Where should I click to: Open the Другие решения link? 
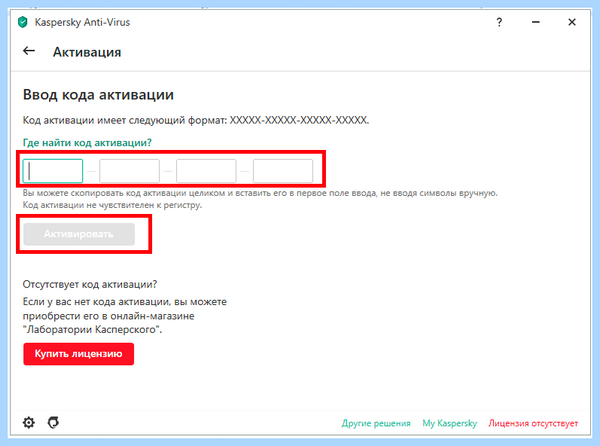pyautogui.click(x=376, y=423)
